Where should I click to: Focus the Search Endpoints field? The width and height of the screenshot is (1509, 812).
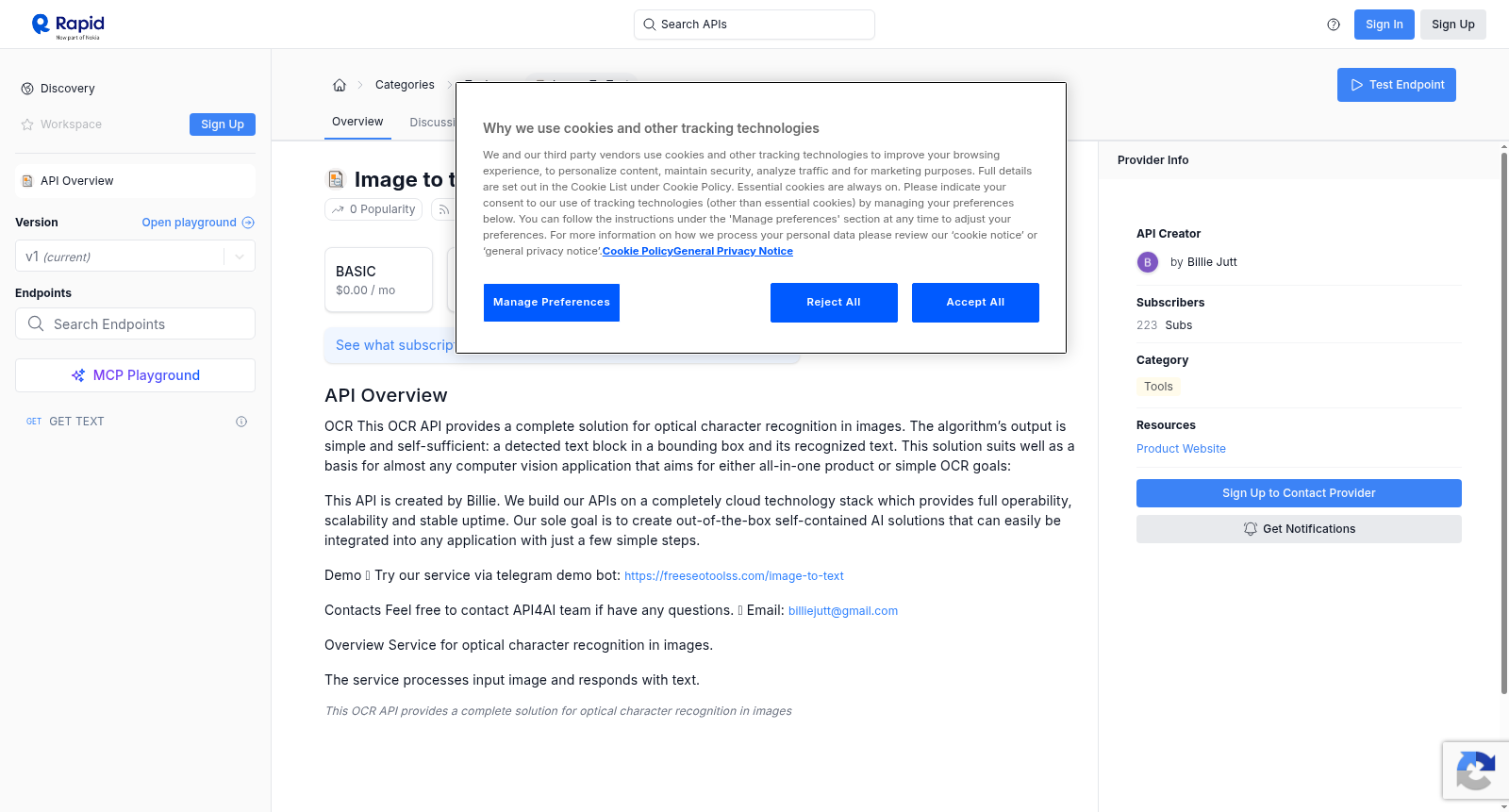(x=135, y=323)
